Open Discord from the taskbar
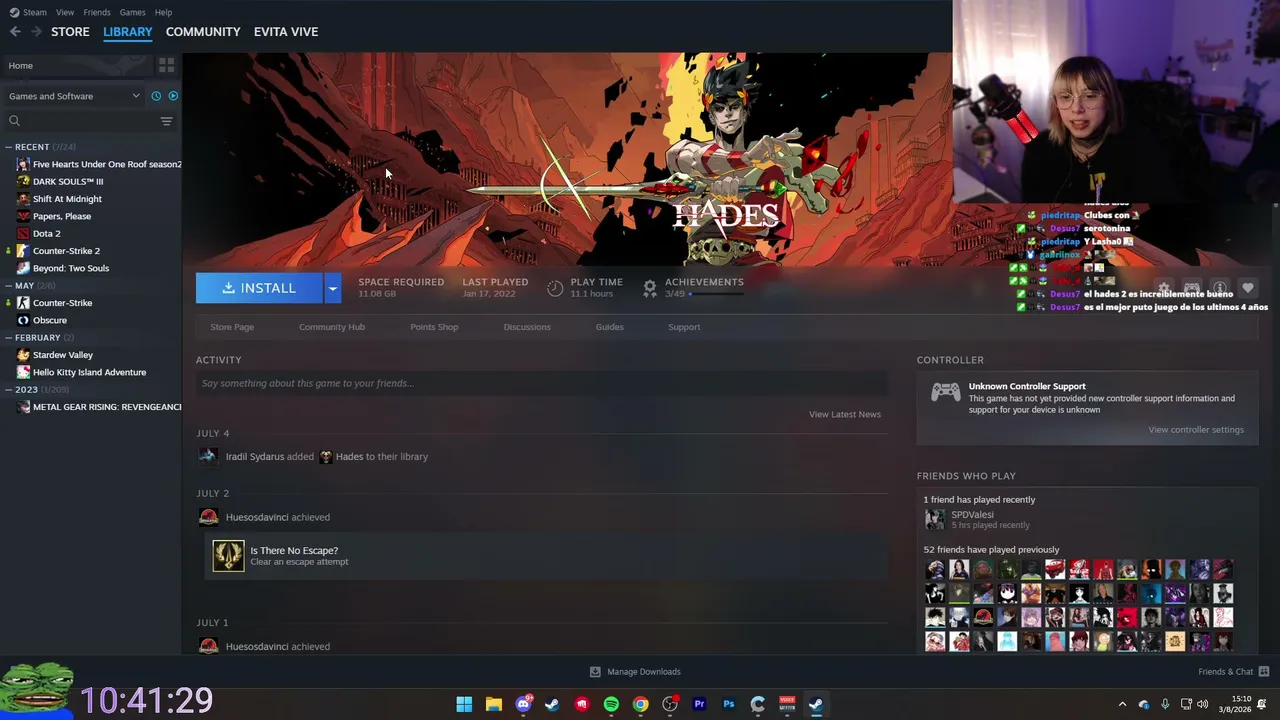Image resolution: width=1280 pixels, height=720 pixels. tap(523, 704)
